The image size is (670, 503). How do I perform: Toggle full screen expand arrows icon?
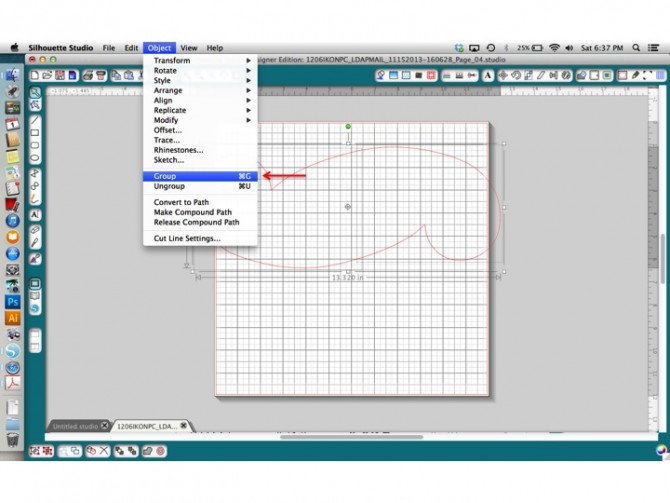click(648, 76)
